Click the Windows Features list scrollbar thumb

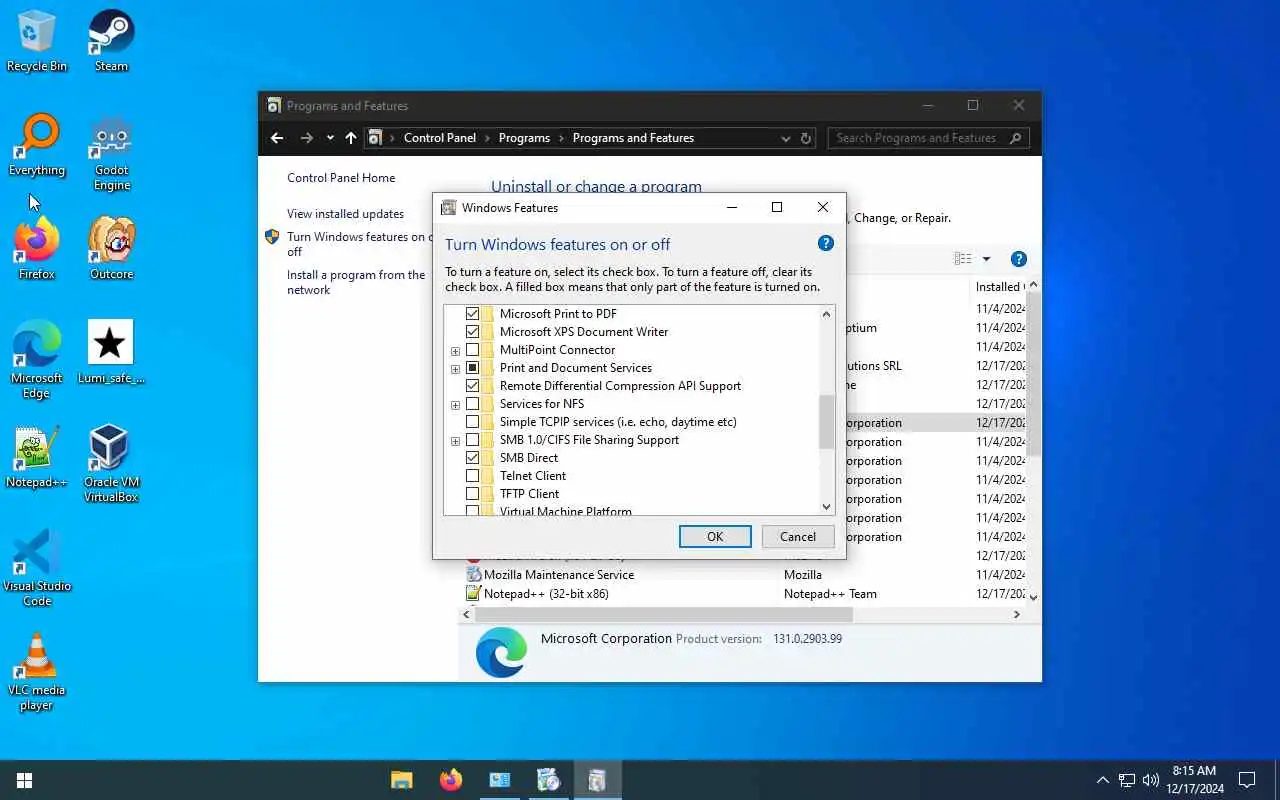[x=826, y=422]
